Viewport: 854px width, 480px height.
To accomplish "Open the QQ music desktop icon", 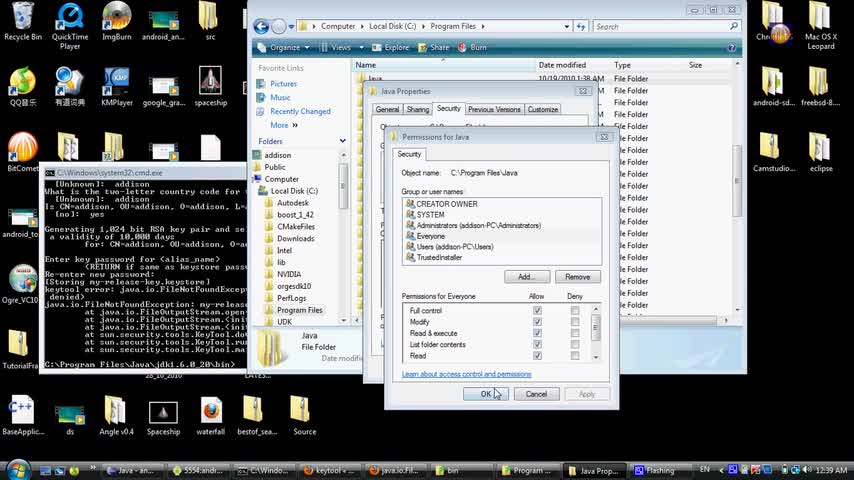I will (23, 86).
